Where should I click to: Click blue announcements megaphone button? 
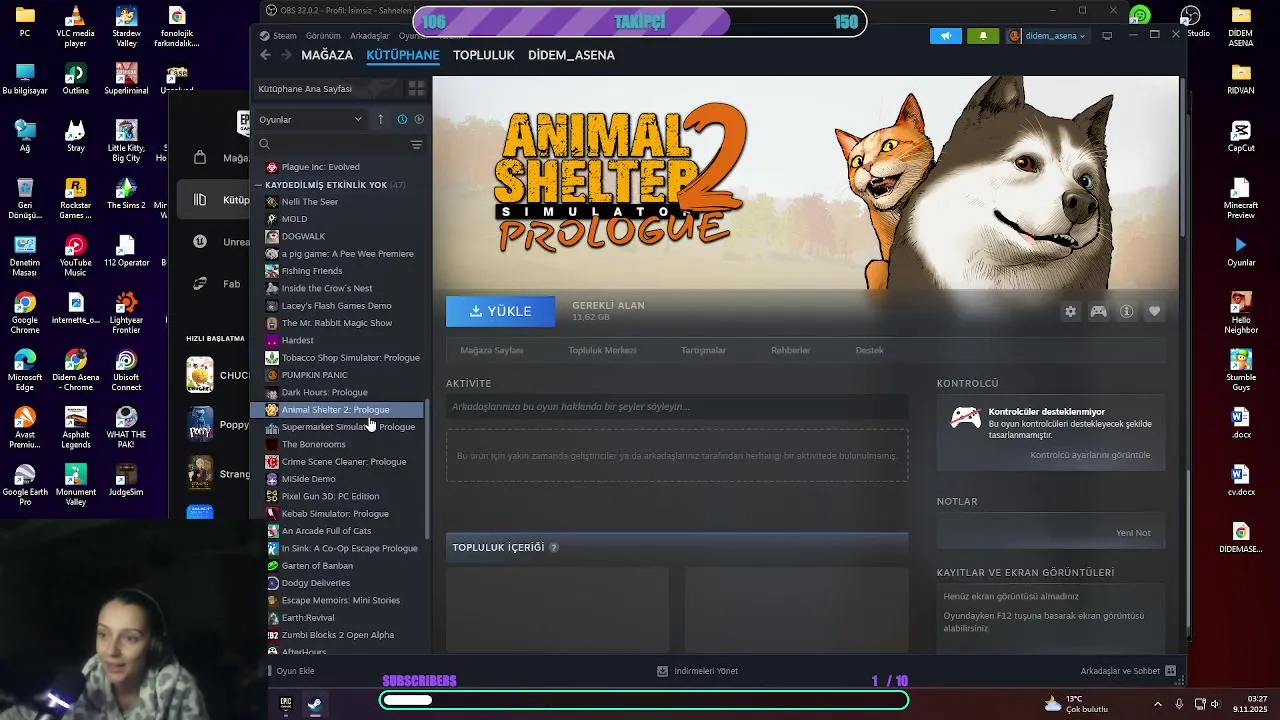946,36
